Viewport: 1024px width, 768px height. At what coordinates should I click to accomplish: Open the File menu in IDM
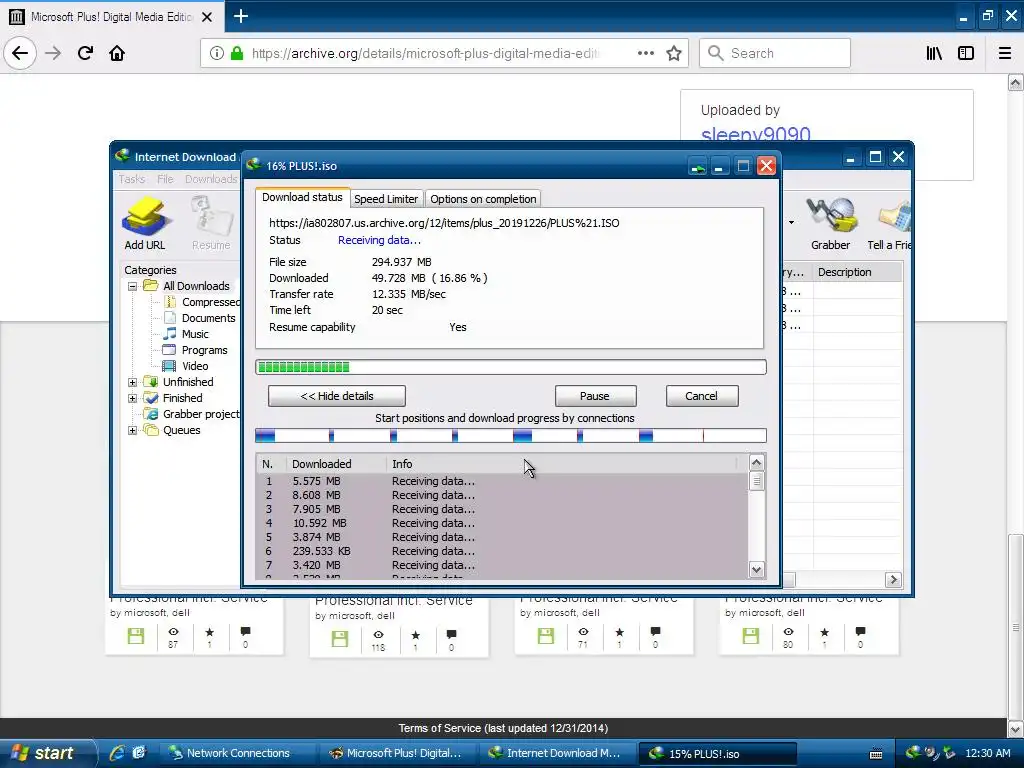(165, 179)
